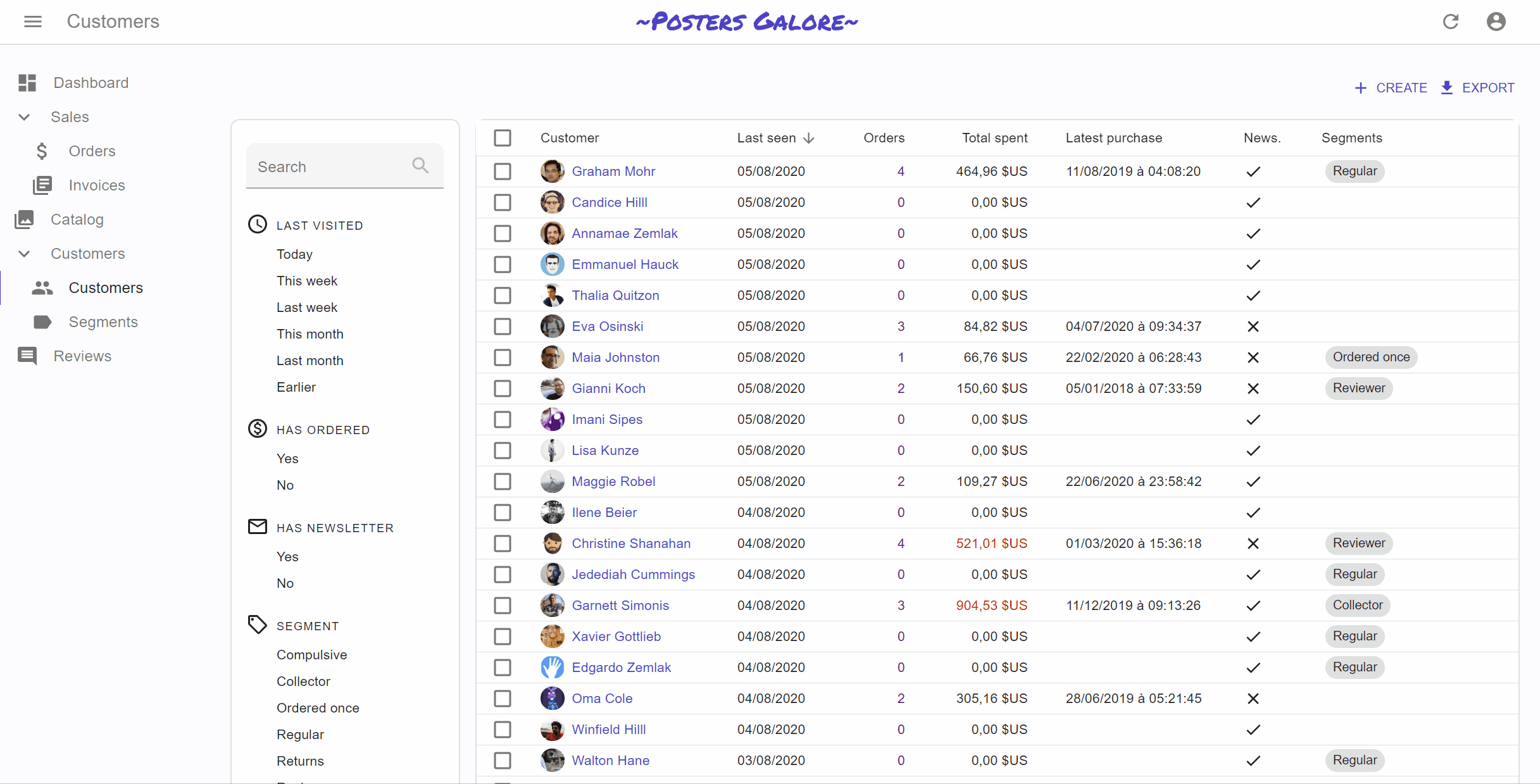
Task: Click the Orders dollar sign icon
Action: (42, 151)
